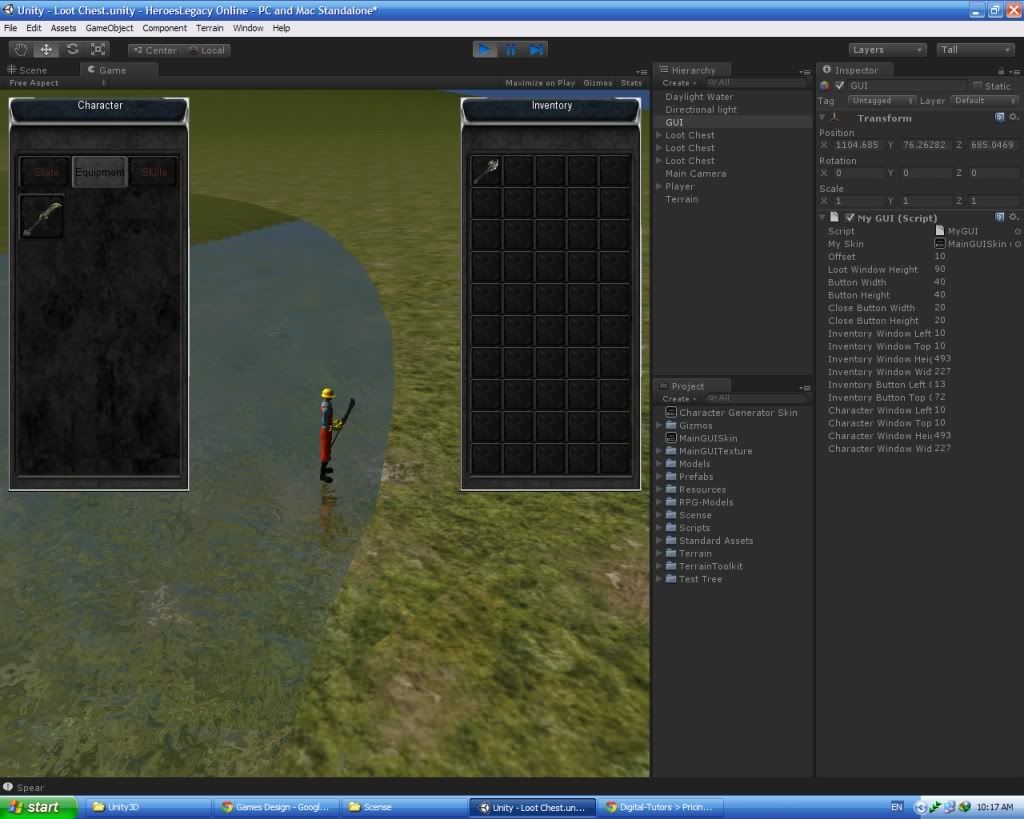Viewport: 1024px width, 819px height.
Task: Open Hierarchy Create dropdown
Action: [679, 83]
